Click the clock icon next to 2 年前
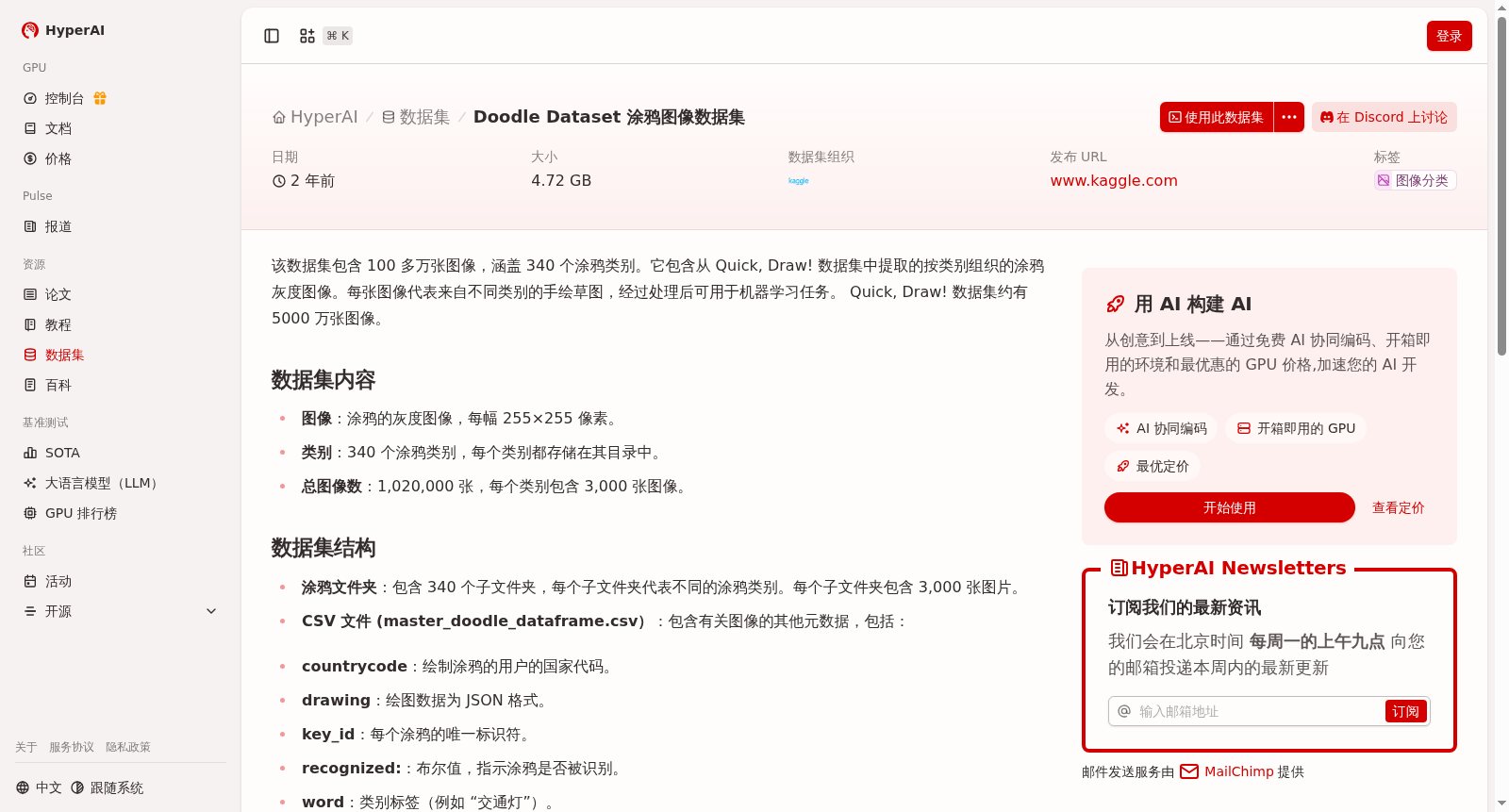 click(279, 181)
